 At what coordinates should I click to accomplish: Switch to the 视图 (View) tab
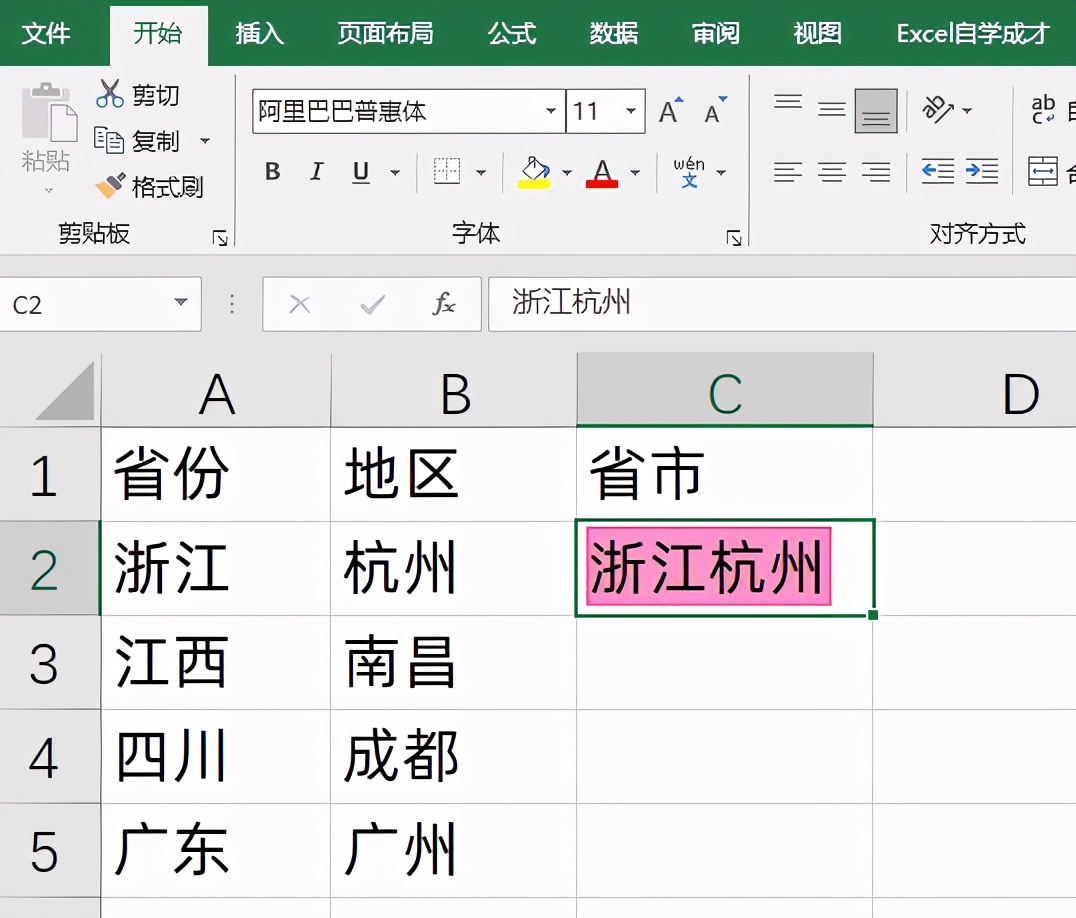click(x=817, y=33)
